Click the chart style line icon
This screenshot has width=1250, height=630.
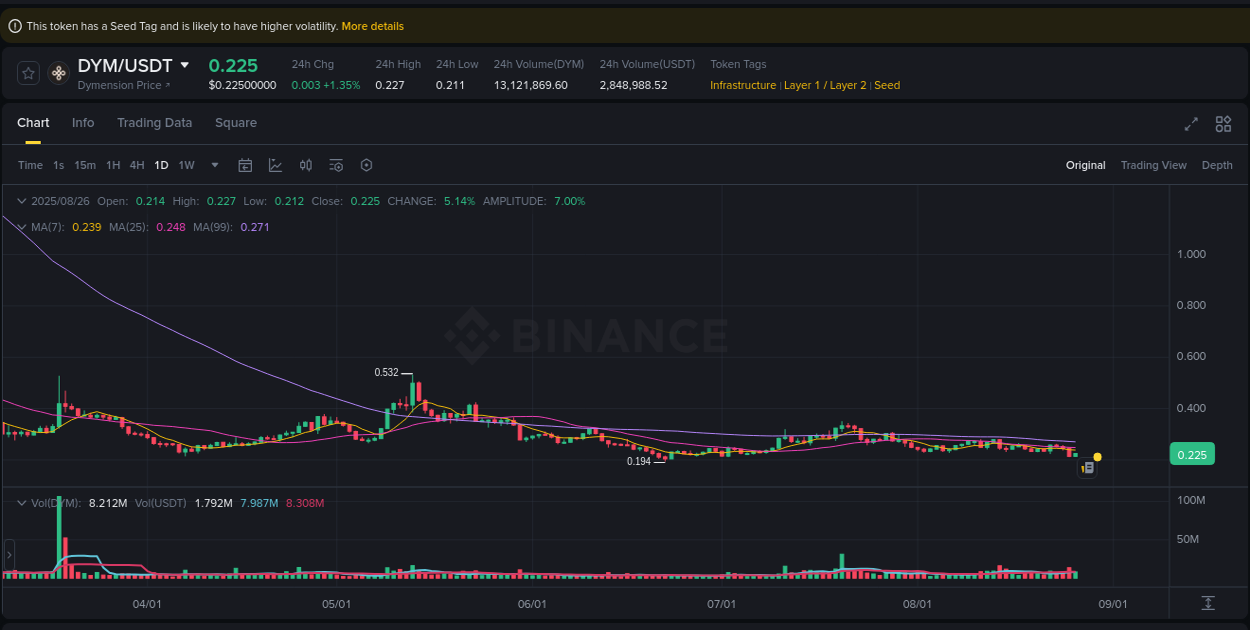(275, 164)
